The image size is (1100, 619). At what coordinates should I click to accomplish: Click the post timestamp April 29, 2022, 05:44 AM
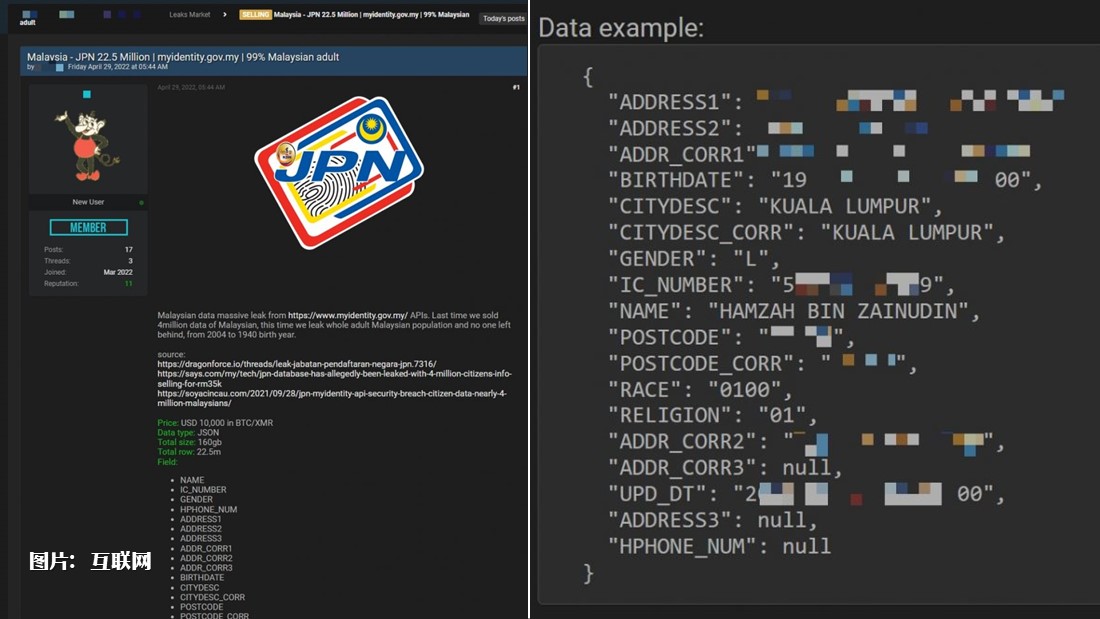(x=191, y=88)
